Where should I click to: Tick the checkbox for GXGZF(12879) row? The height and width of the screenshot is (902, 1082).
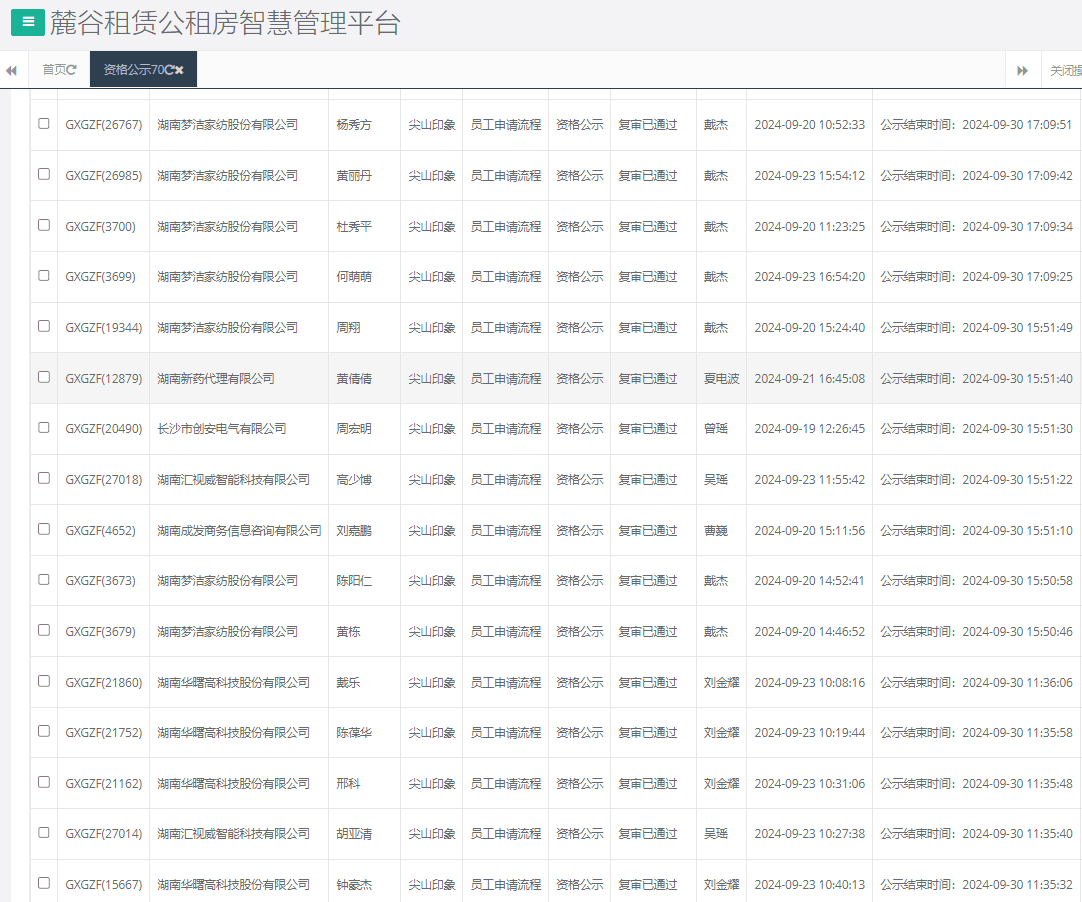pos(44,377)
